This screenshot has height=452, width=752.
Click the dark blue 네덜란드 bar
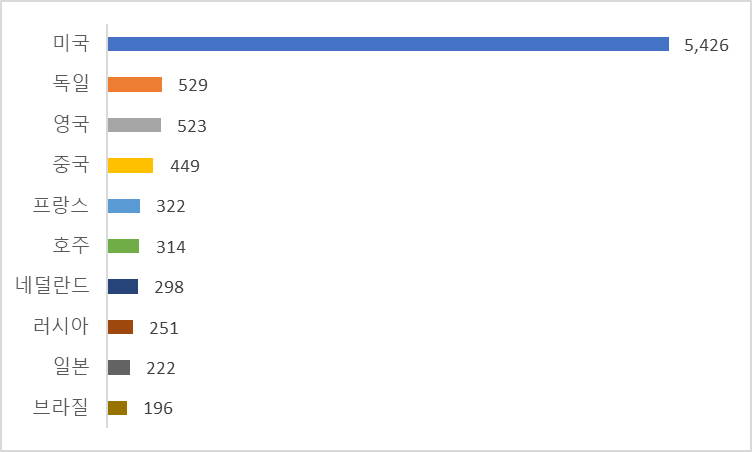click(x=122, y=287)
